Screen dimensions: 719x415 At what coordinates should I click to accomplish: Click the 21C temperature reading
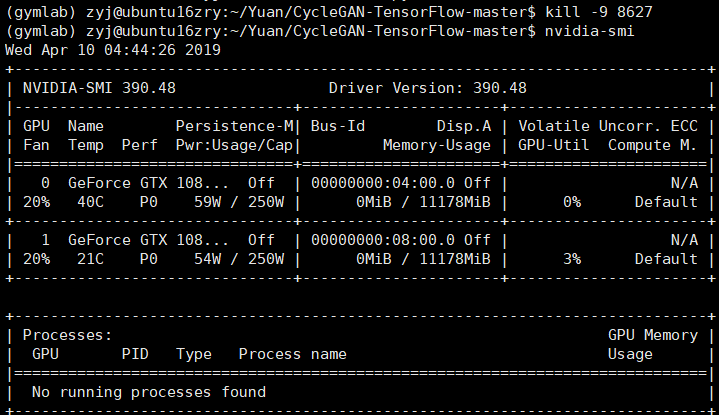(81, 259)
